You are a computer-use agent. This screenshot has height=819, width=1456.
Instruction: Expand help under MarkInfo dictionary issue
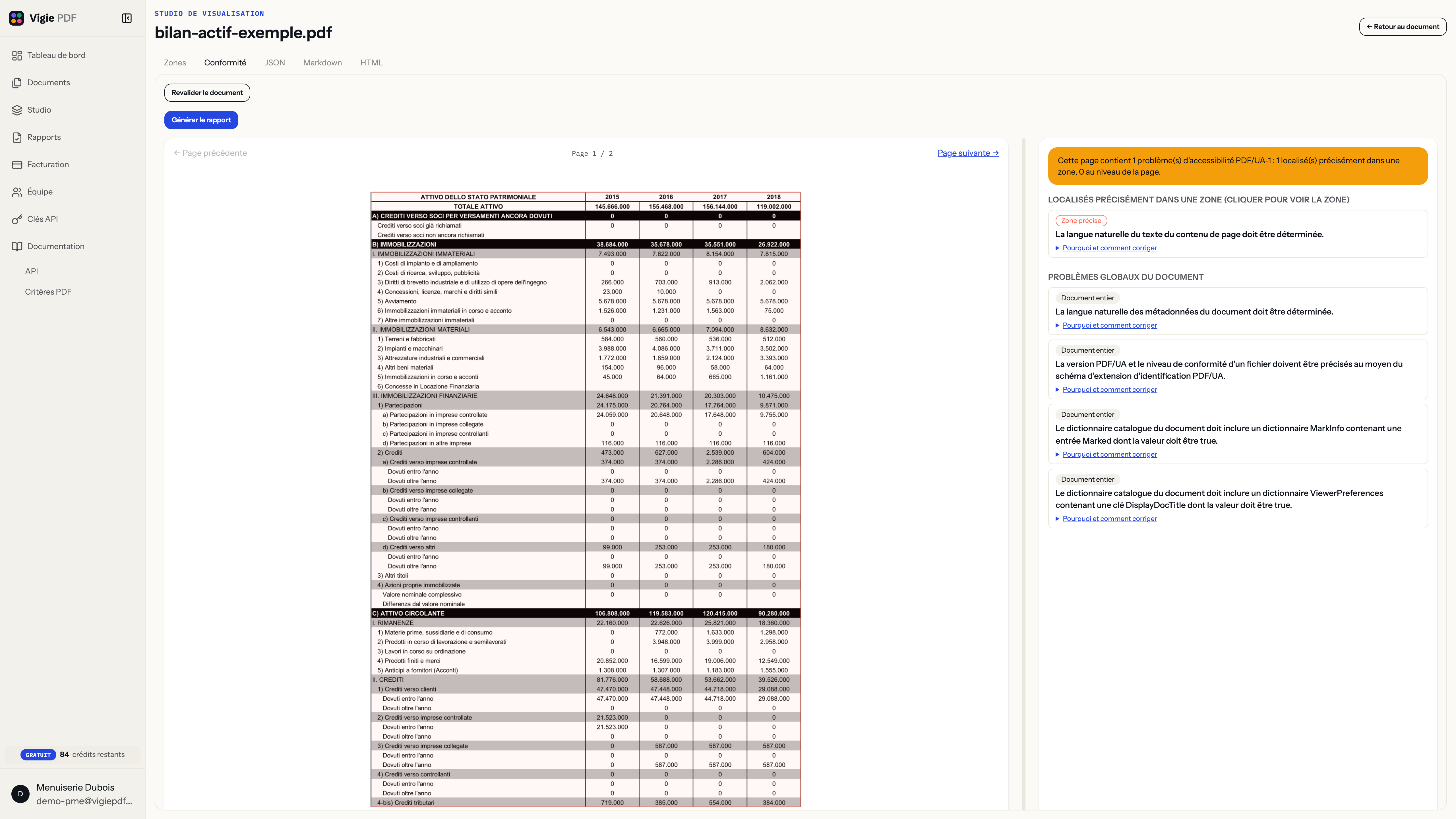[1109, 454]
